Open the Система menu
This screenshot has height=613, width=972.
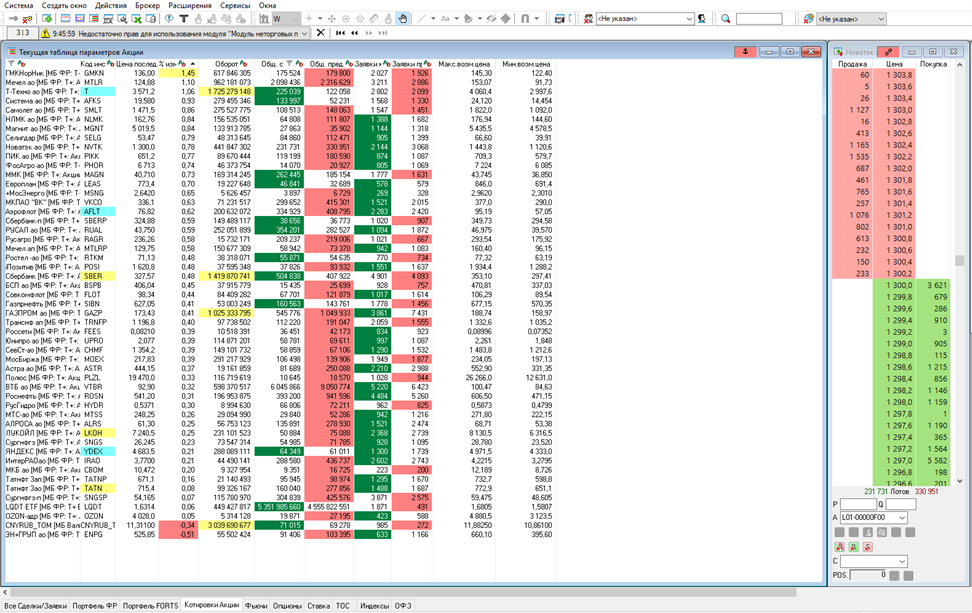pyautogui.click(x=19, y=5)
